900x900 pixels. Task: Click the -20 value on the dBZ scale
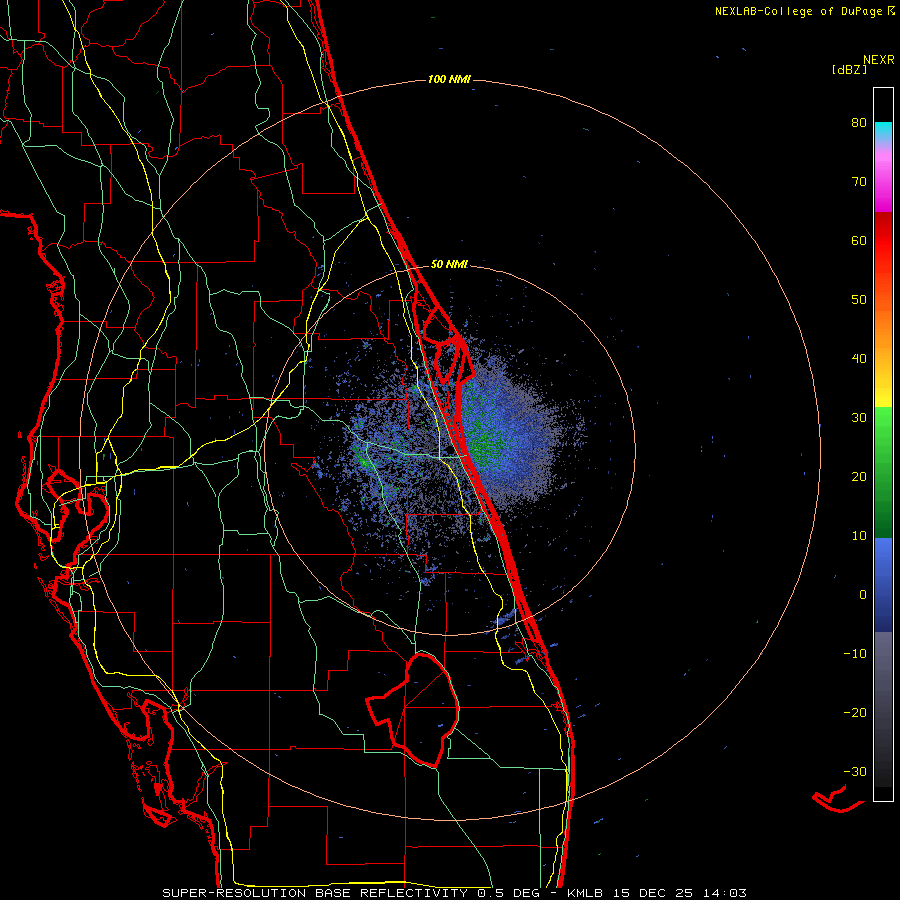[855, 713]
